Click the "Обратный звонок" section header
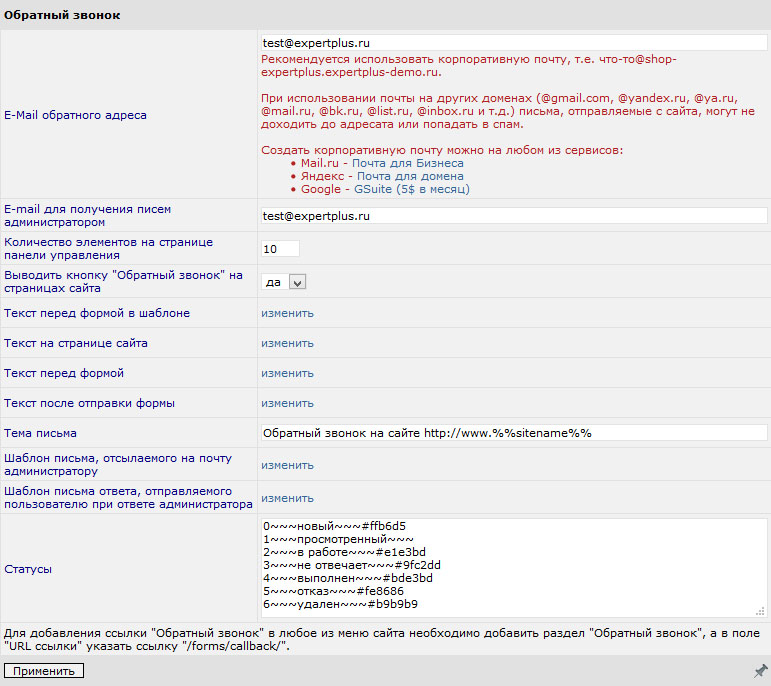Screen dimensions: 771x686 point(62,15)
